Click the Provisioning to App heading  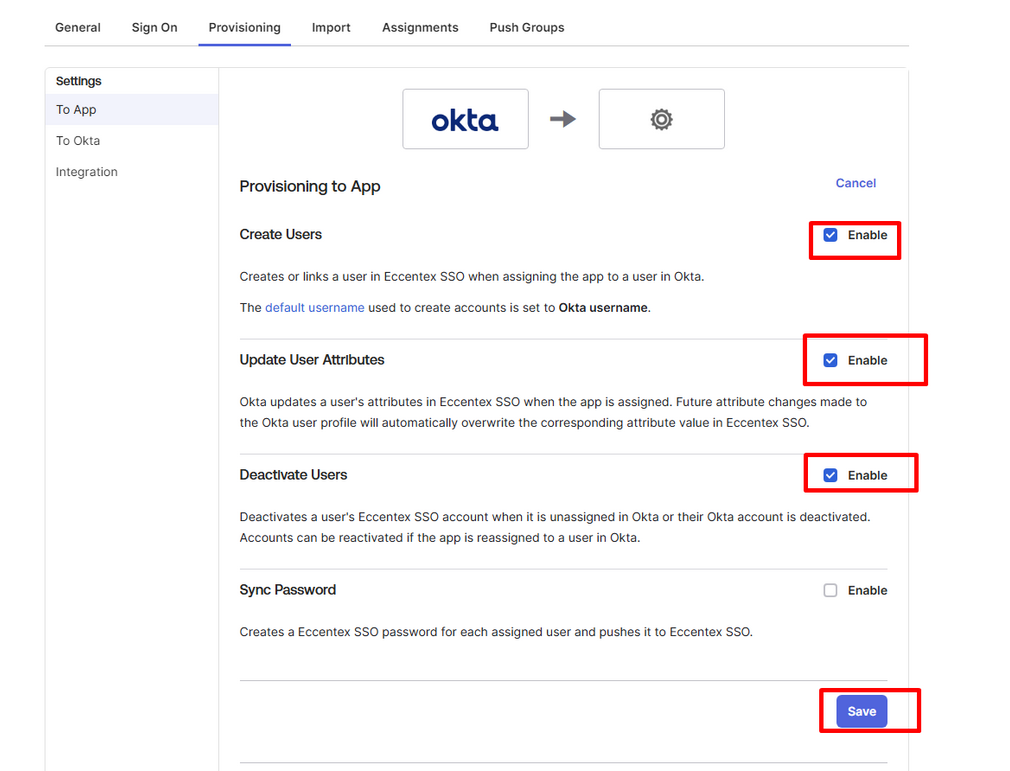(x=310, y=186)
